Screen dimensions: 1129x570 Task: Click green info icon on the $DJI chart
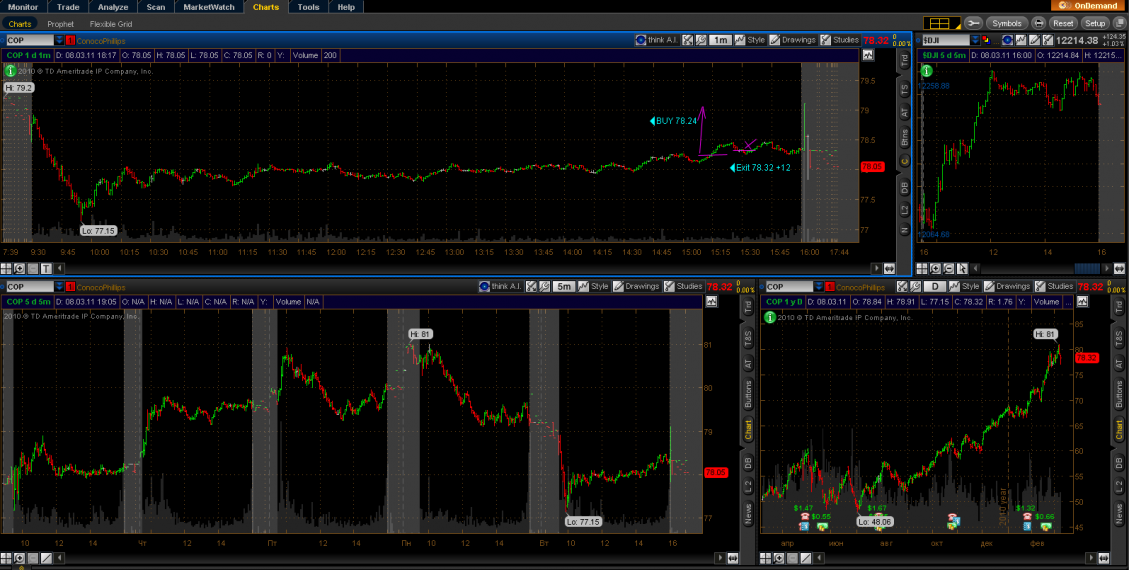(926, 71)
